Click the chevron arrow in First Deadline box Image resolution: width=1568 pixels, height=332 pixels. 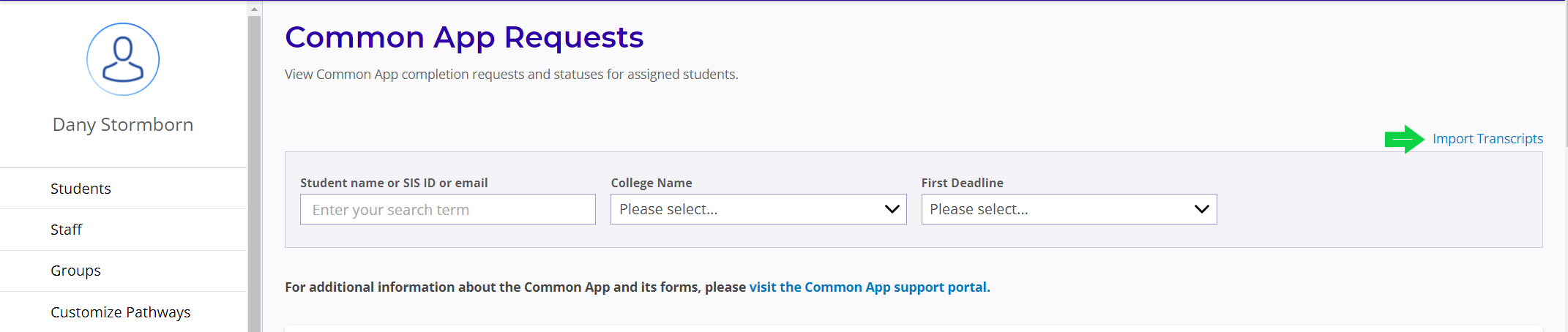(x=1201, y=209)
